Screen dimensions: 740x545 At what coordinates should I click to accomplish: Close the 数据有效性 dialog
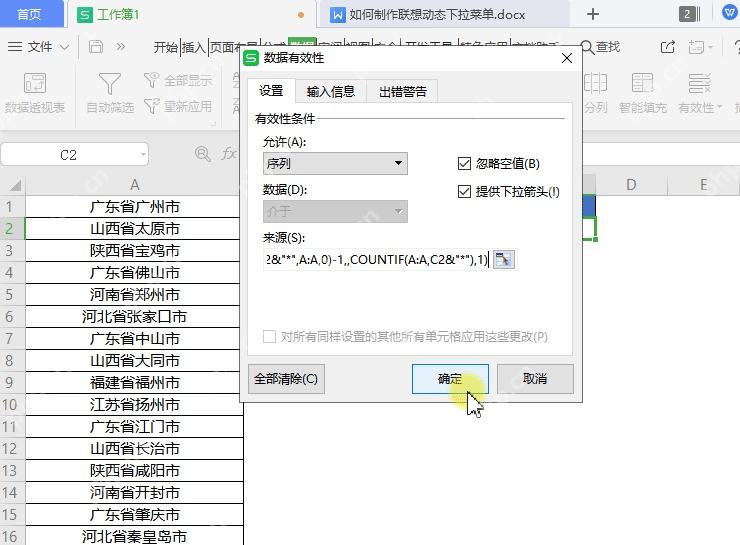pyautogui.click(x=567, y=58)
